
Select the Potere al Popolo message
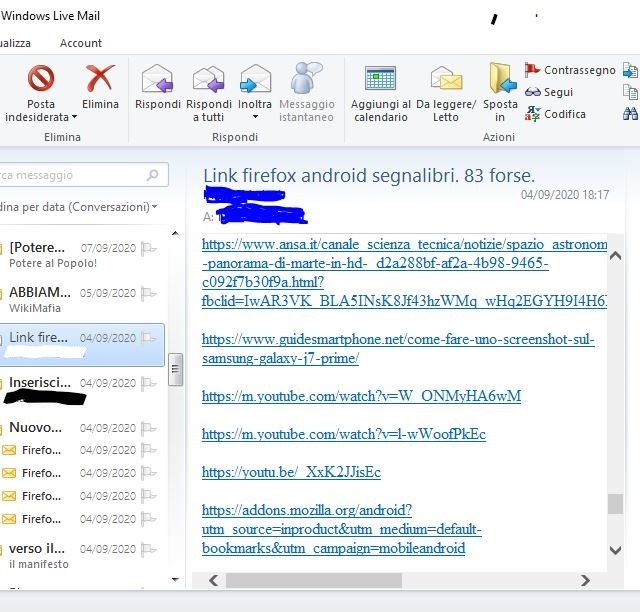coord(82,255)
